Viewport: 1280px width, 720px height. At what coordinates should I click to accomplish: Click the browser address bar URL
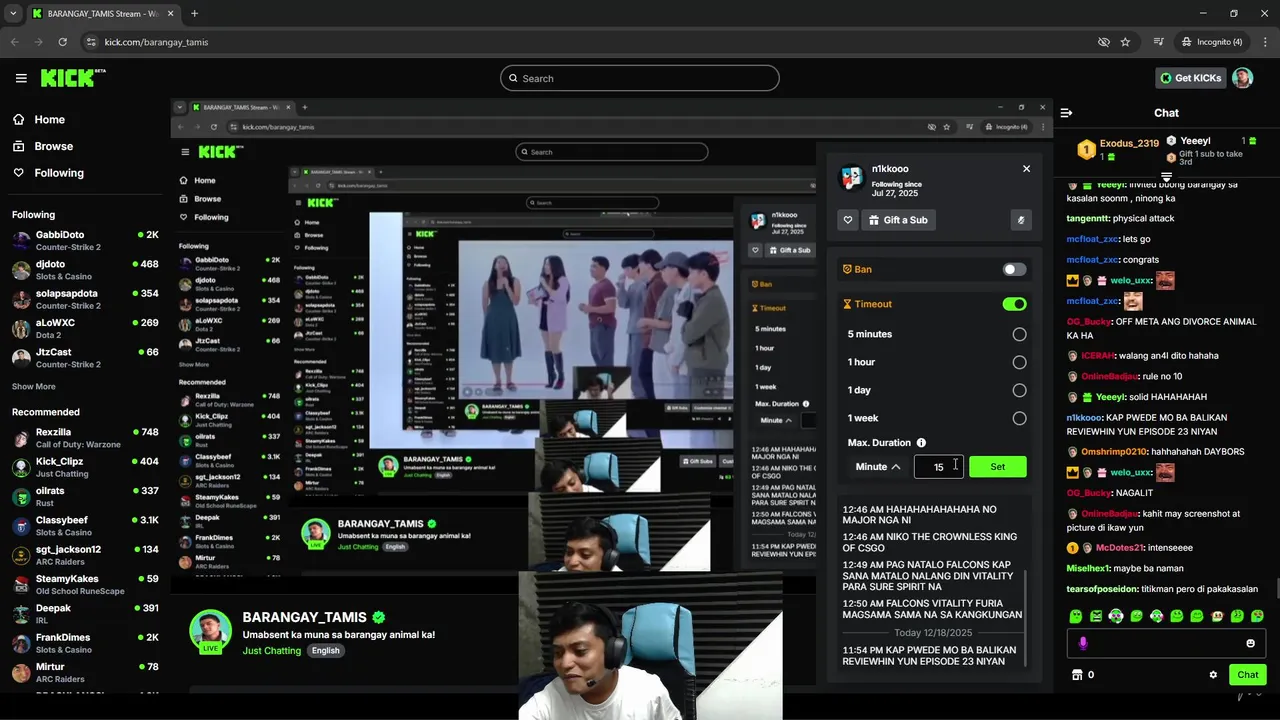(156, 42)
